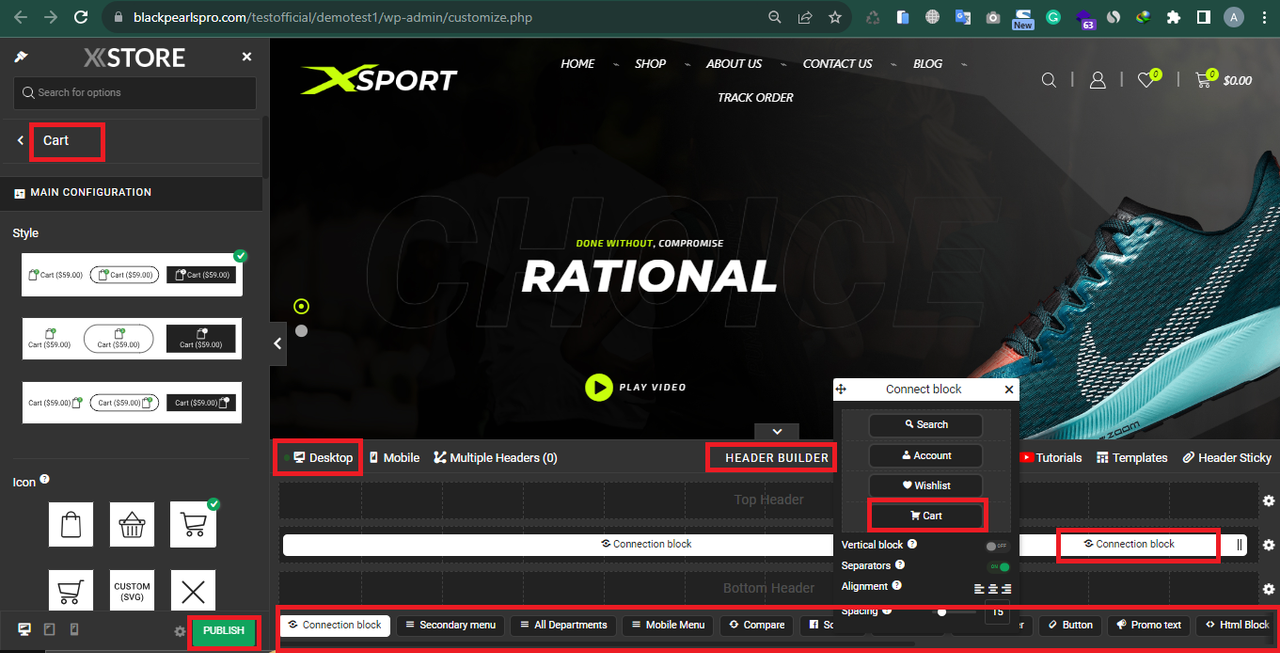1280x653 pixels.
Task: Select the All Departments element
Action: coord(562,625)
